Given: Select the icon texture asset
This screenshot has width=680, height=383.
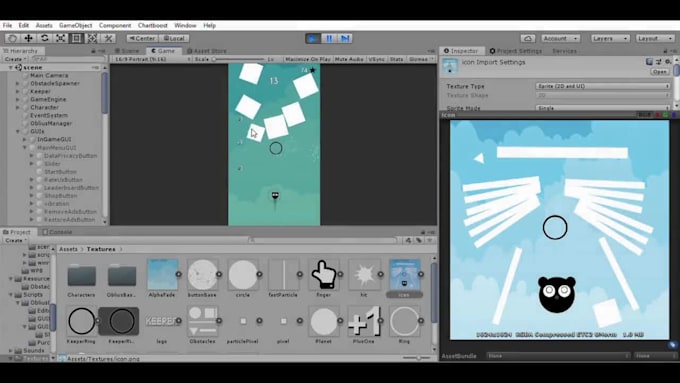Looking at the screenshot, I should 404,278.
